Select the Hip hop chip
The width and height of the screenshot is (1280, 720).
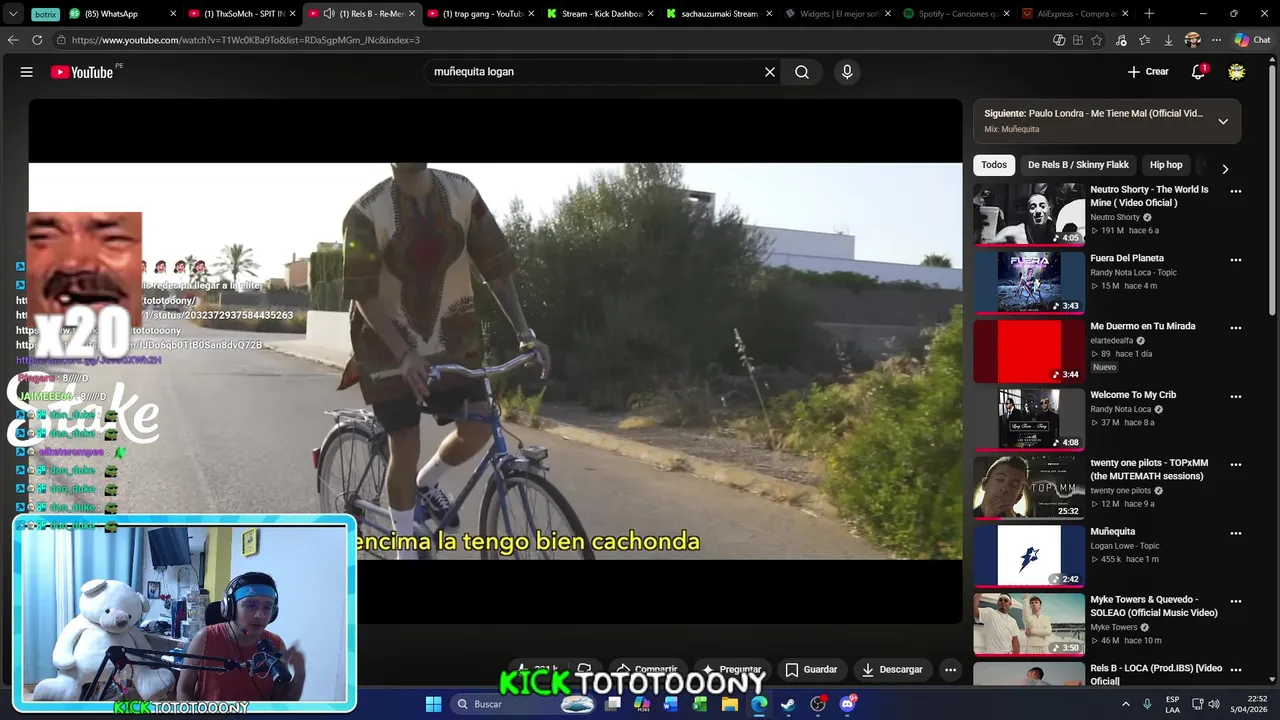1166,165
